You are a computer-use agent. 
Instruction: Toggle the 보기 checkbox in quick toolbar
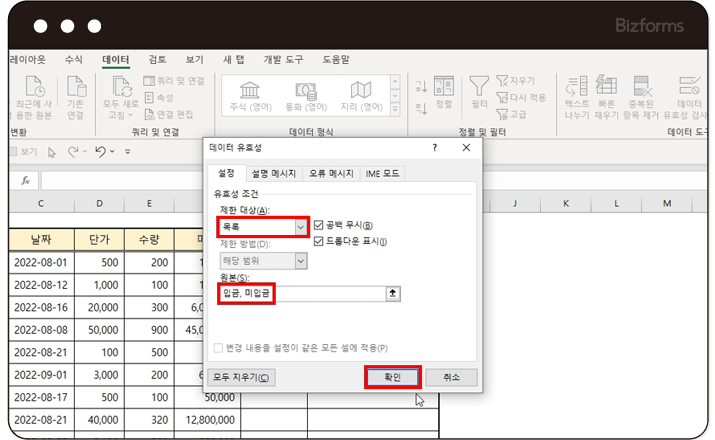click(13, 151)
